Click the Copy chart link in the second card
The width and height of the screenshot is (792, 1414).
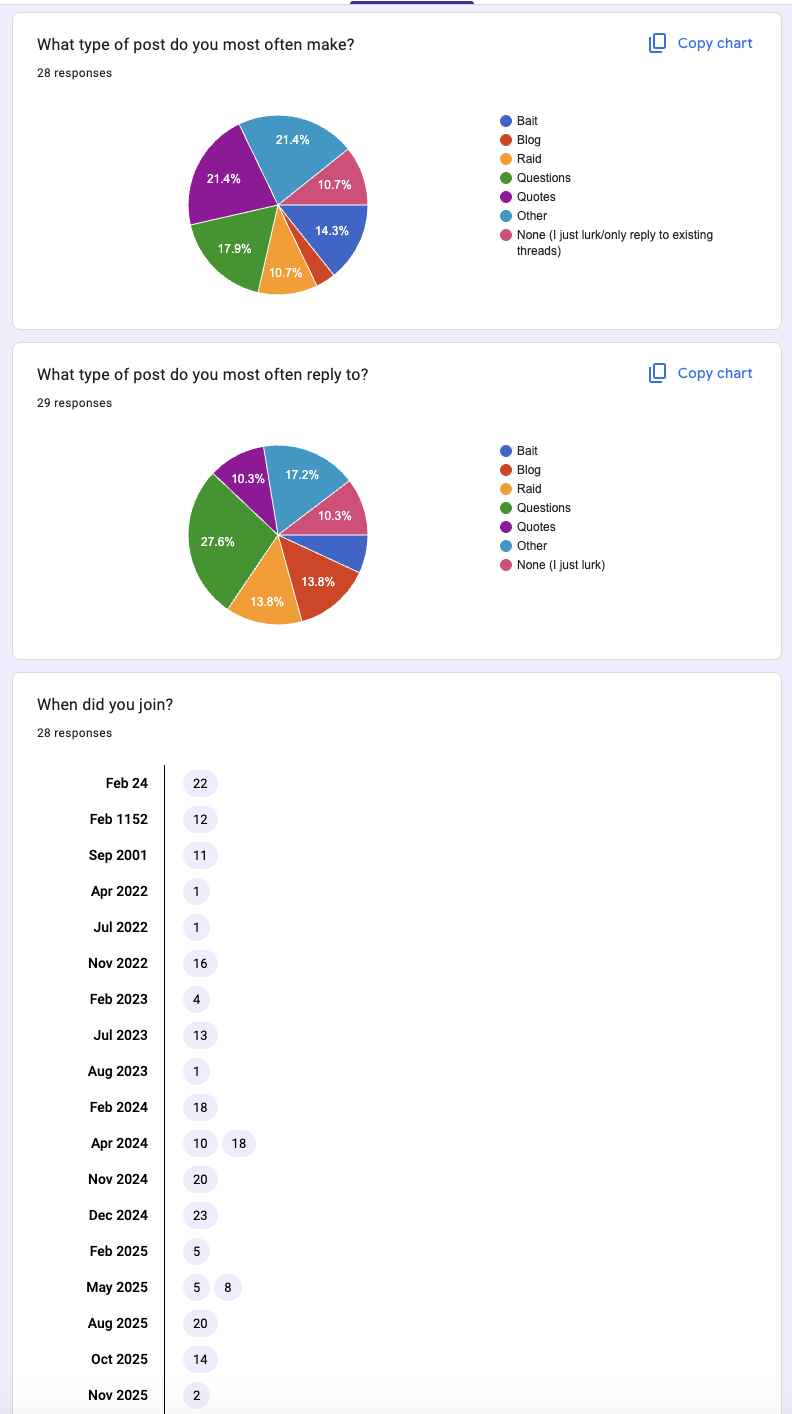pyautogui.click(x=715, y=373)
